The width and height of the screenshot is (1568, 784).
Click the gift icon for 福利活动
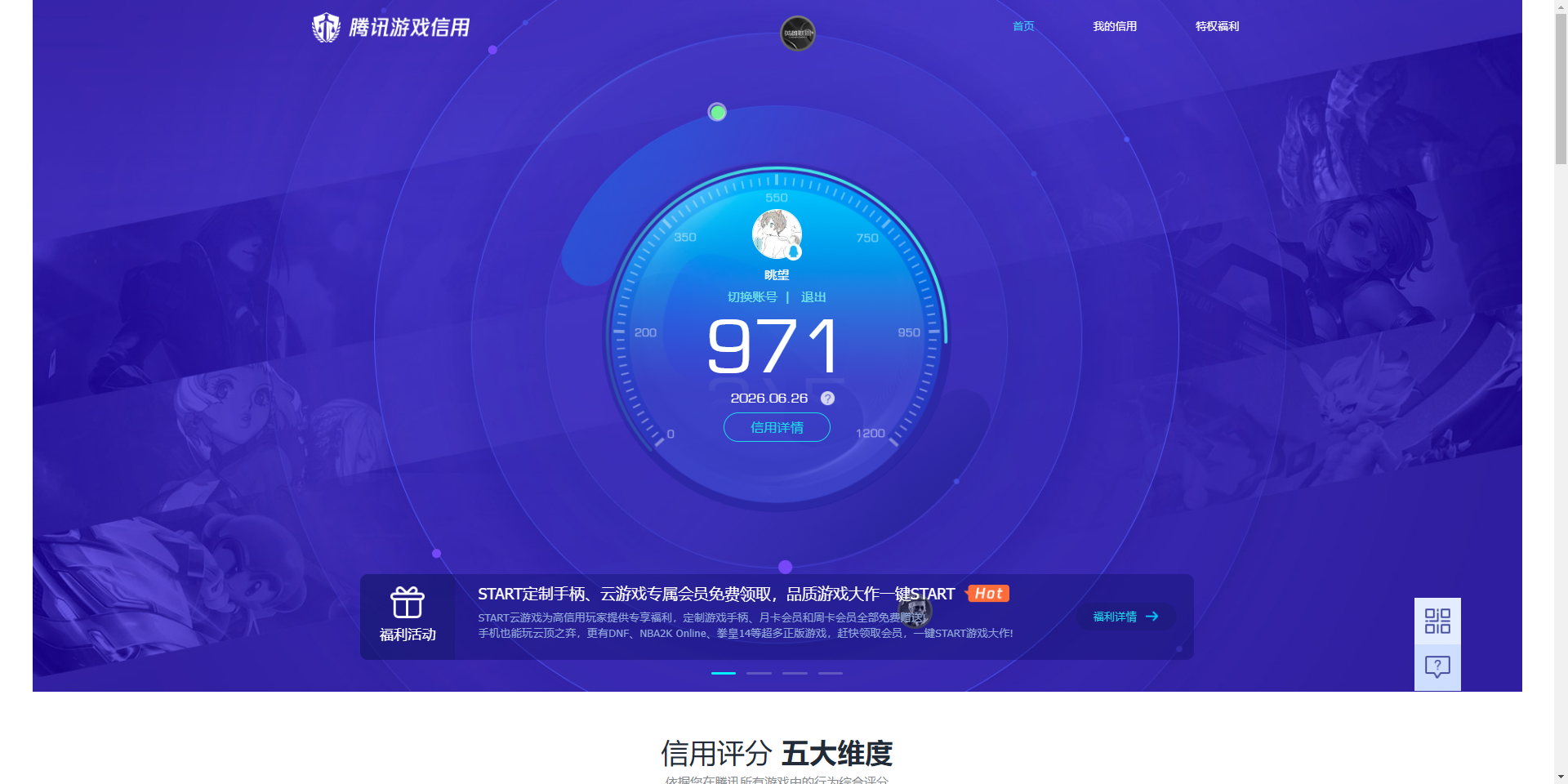point(408,603)
